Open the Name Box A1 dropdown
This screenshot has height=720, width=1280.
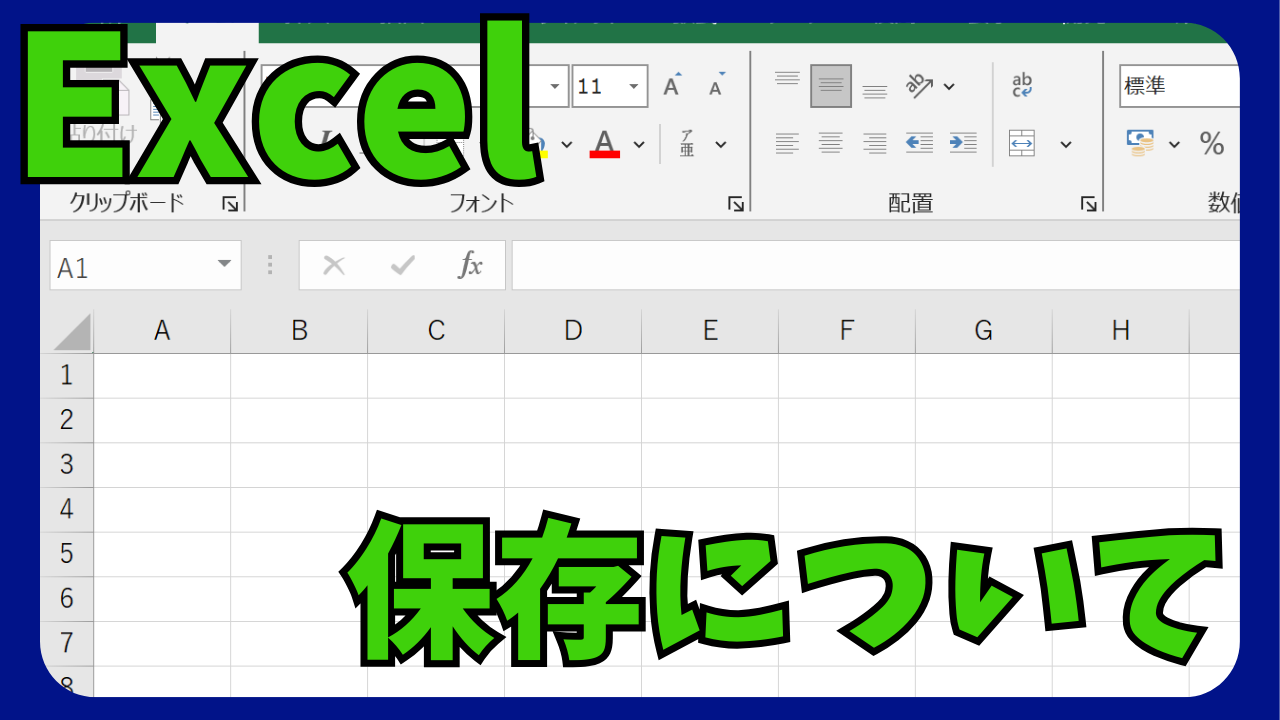click(224, 266)
